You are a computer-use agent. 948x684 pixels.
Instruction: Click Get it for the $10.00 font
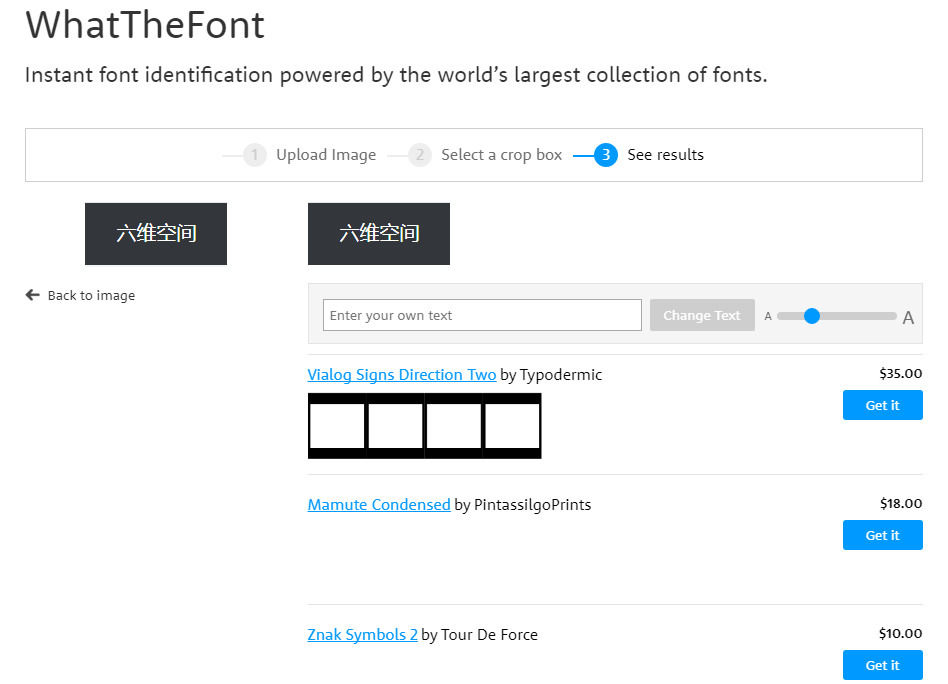882,665
